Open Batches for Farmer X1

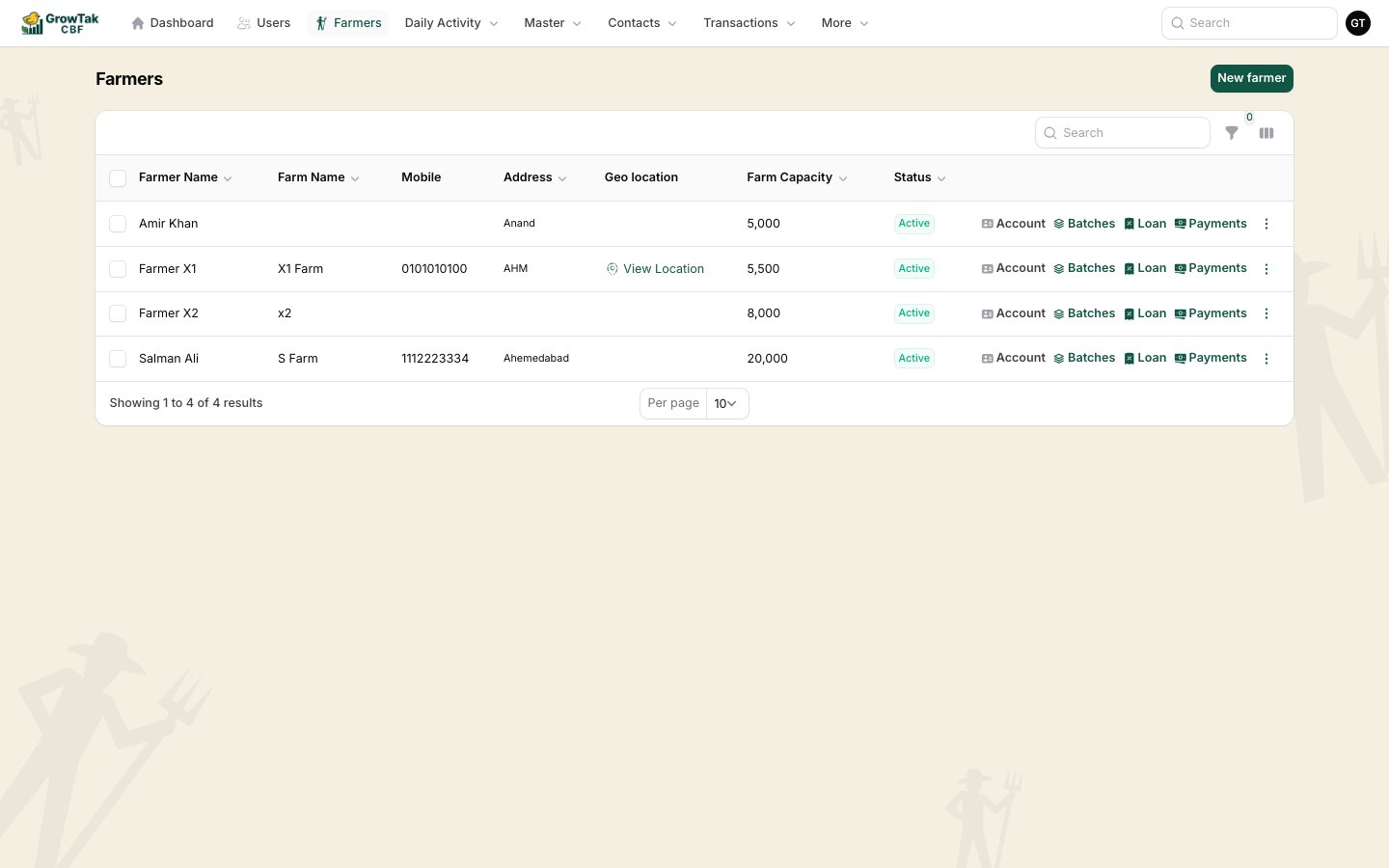[x=1084, y=268]
